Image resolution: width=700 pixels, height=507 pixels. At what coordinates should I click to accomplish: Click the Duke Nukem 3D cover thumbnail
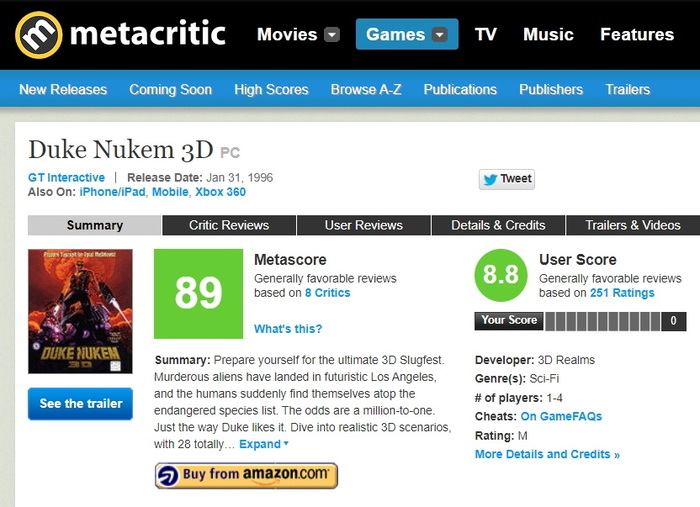(80, 311)
